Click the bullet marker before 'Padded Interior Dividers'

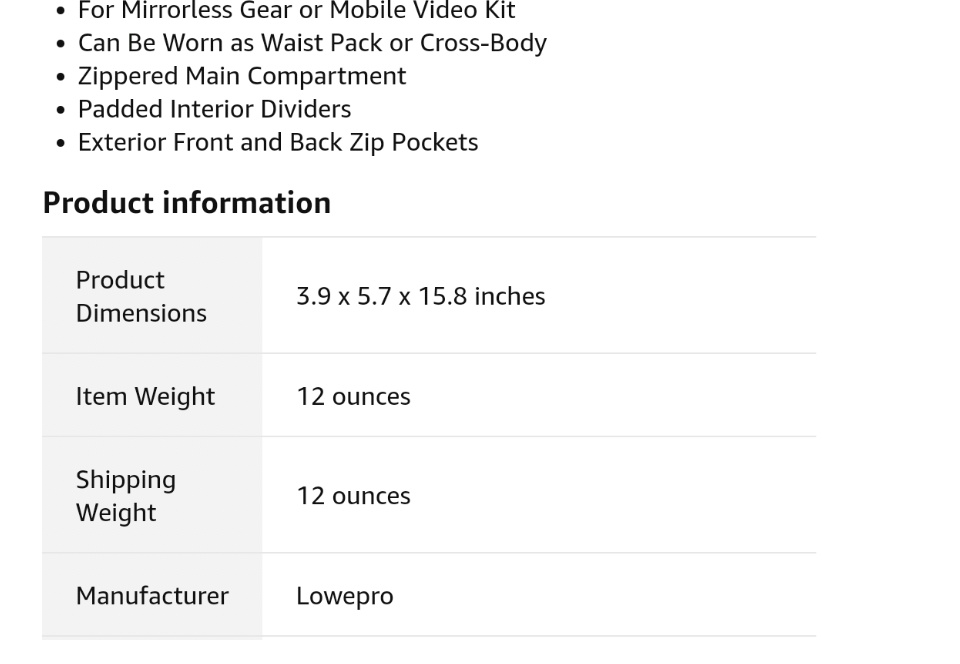[61, 110]
